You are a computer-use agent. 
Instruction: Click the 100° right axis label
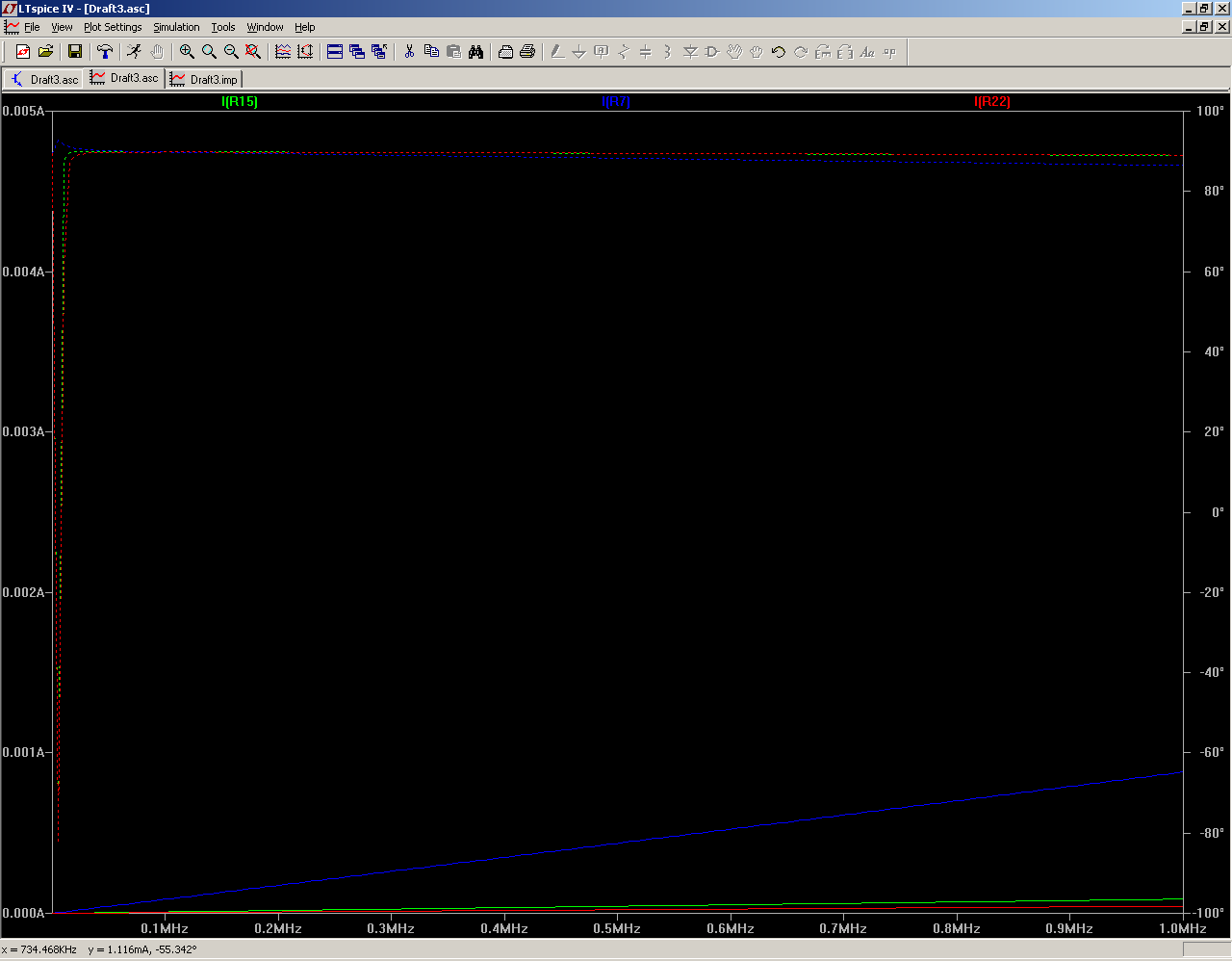pos(1210,111)
